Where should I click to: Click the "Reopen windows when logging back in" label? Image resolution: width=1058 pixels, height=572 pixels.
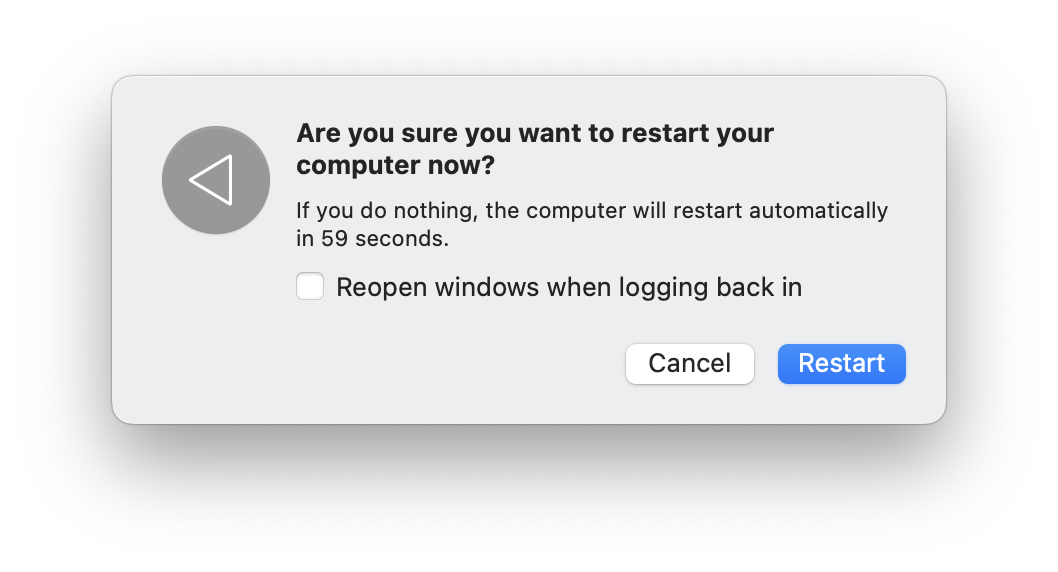point(568,288)
